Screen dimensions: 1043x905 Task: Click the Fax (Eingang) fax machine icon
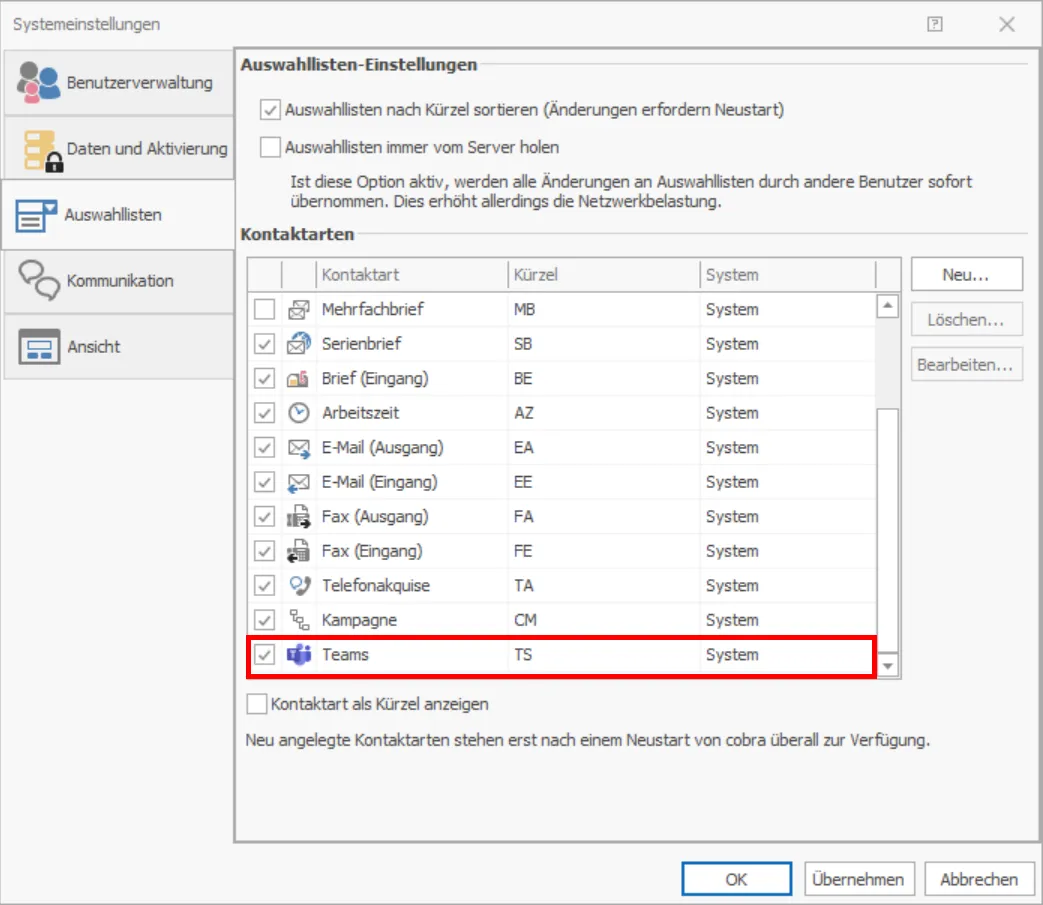tap(299, 551)
